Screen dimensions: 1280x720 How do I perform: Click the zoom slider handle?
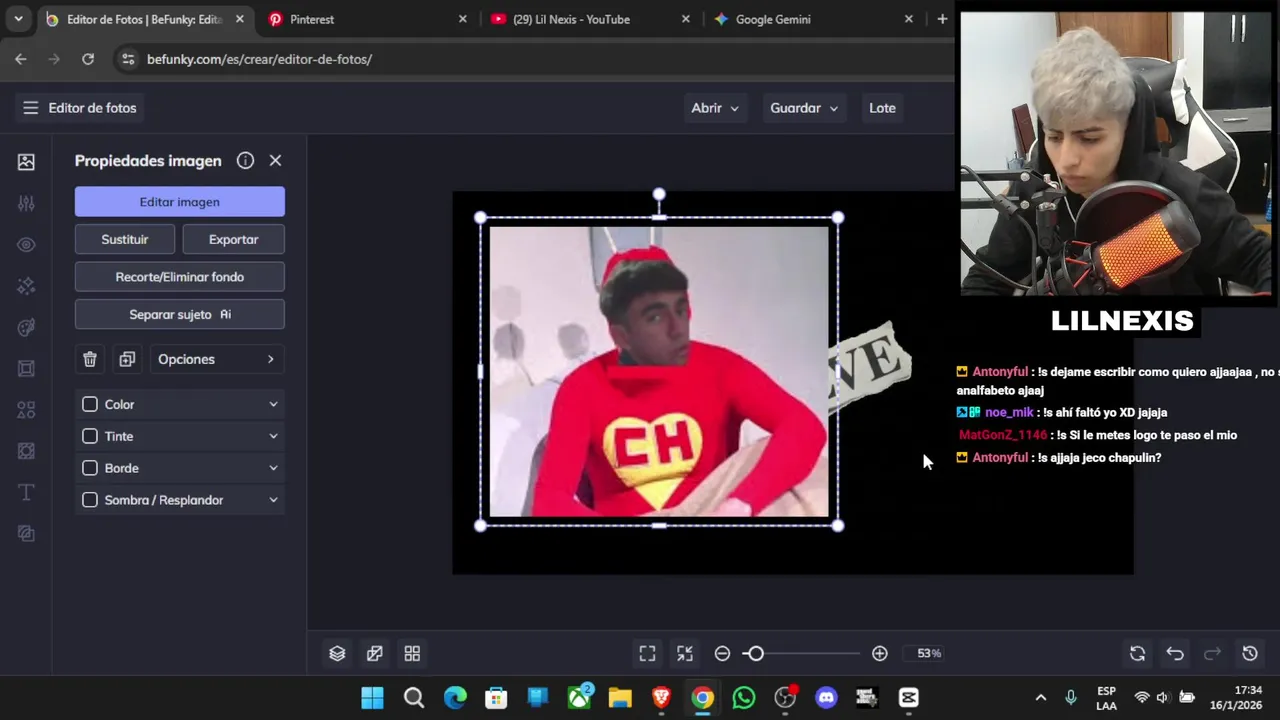click(755, 653)
